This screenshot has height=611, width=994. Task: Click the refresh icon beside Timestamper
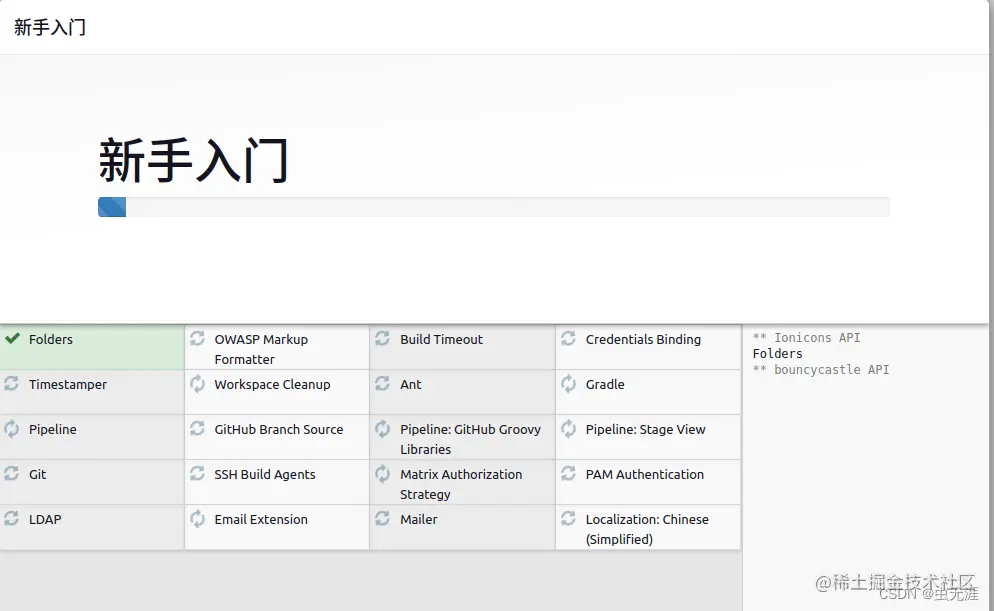11,383
